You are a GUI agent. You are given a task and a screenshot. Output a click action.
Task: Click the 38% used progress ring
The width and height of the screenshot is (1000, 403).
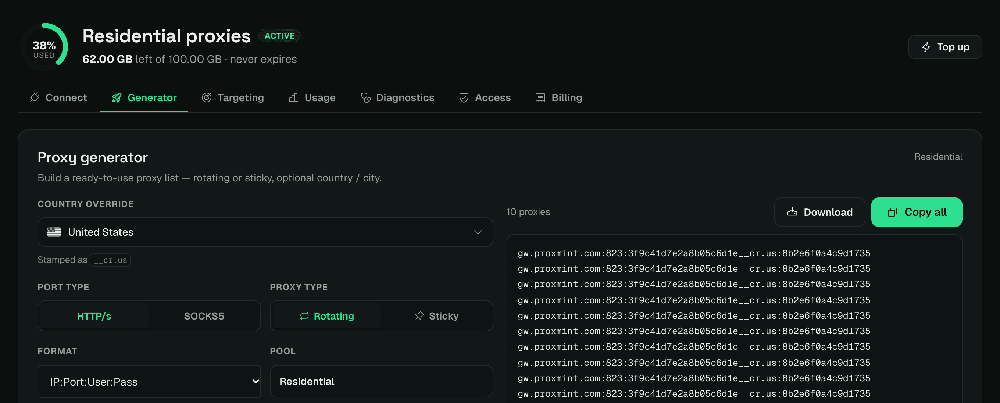(44, 46)
